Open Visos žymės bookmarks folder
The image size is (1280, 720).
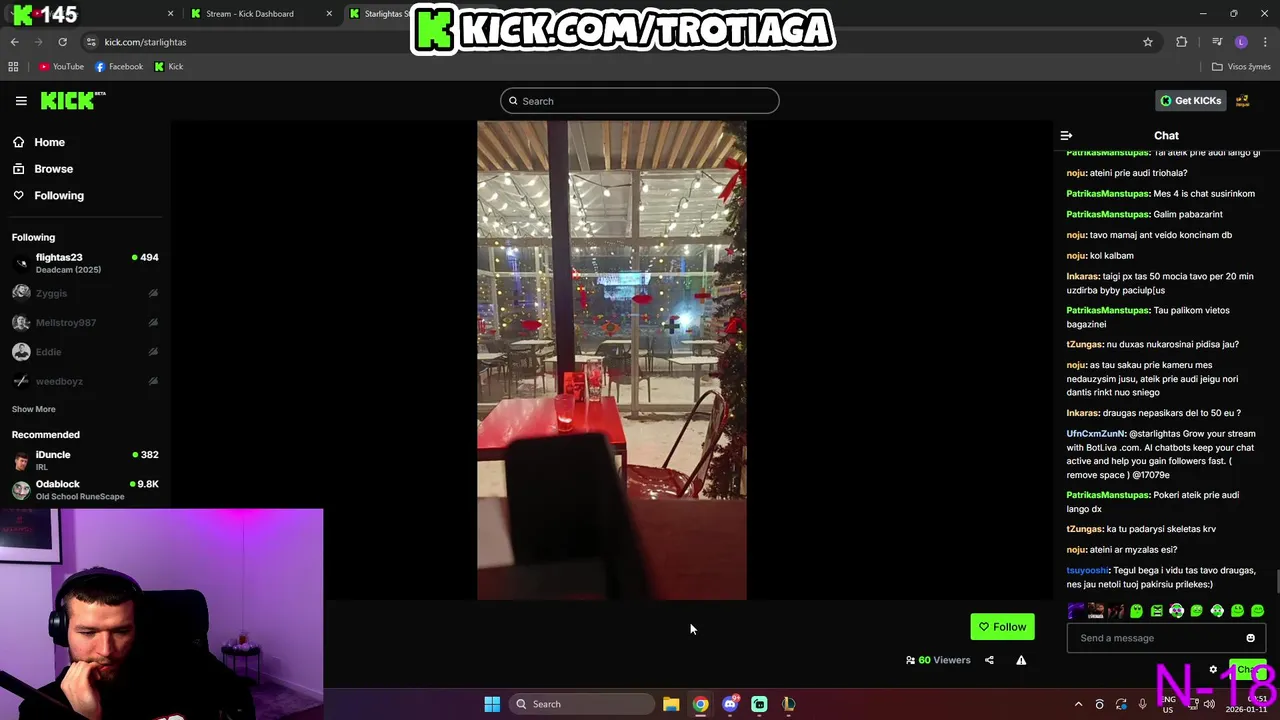coord(1241,67)
